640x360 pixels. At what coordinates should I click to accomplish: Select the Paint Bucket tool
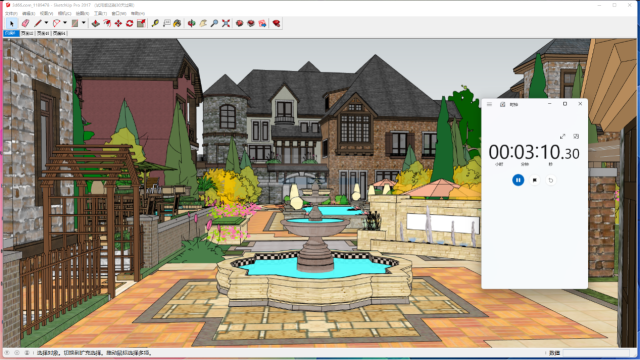coord(177,23)
